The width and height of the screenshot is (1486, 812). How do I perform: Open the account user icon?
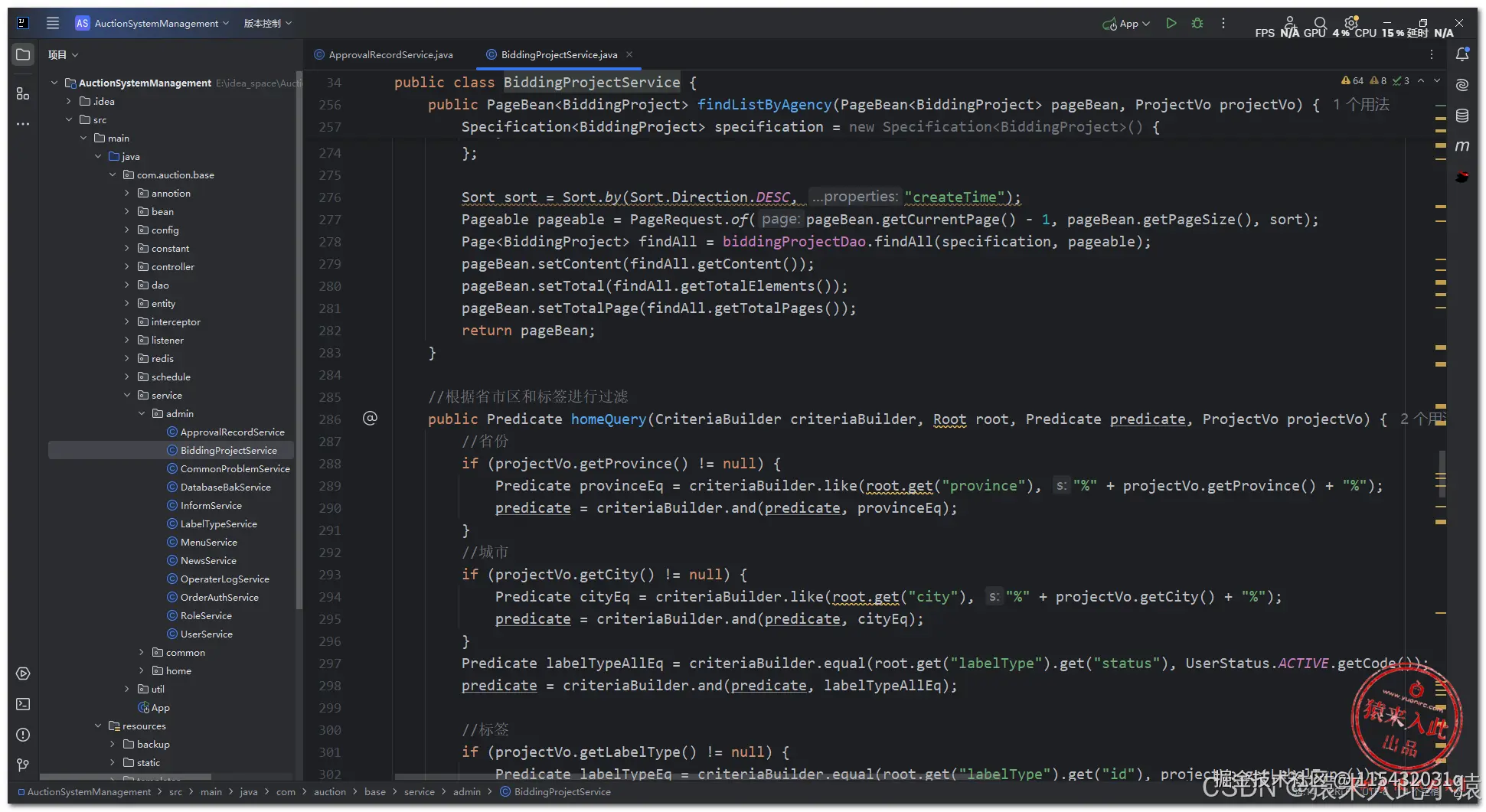tap(1290, 23)
